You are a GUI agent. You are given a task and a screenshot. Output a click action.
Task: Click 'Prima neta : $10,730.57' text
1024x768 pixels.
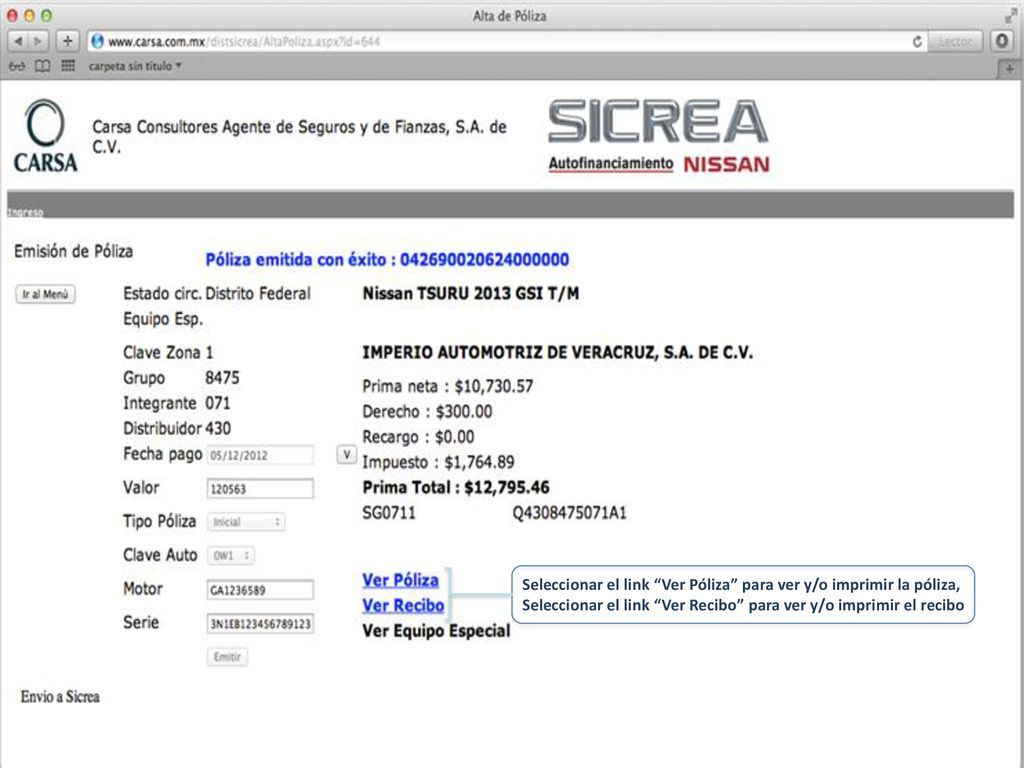click(447, 387)
